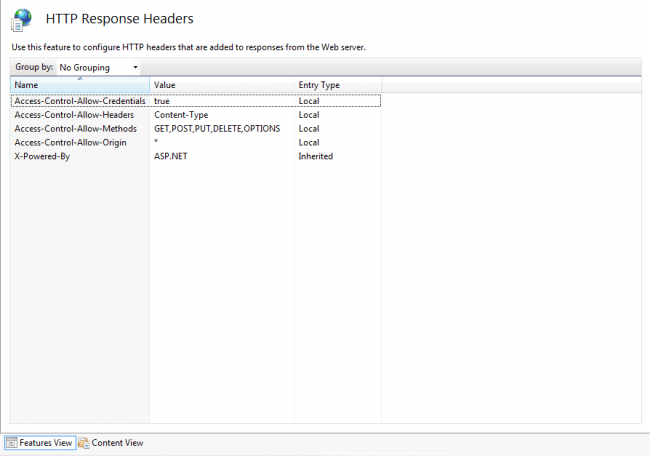Select the Access-Control-Allow-Credentials header row
This screenshot has width=650, height=456.
[x=196, y=101]
